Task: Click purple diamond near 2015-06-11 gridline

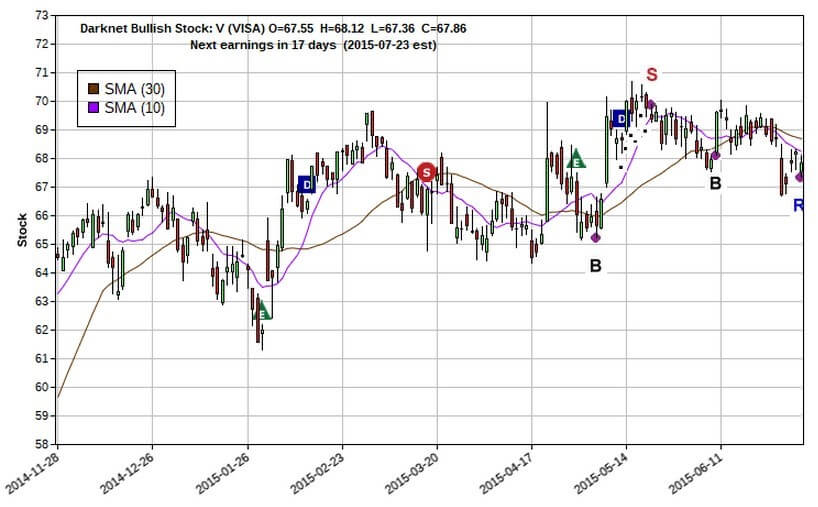Action: pos(715,155)
